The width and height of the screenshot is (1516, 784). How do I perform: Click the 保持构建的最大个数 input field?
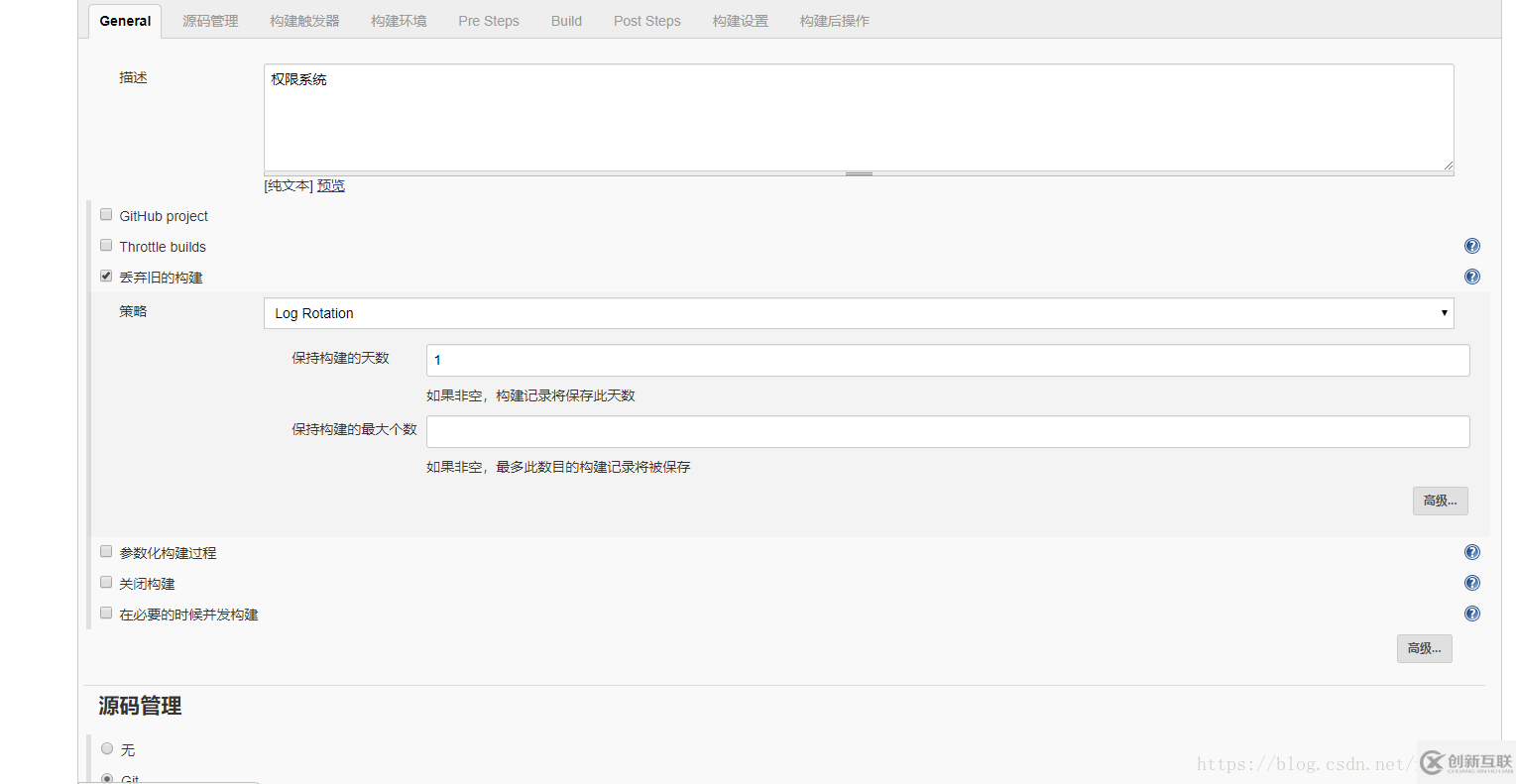coord(947,431)
